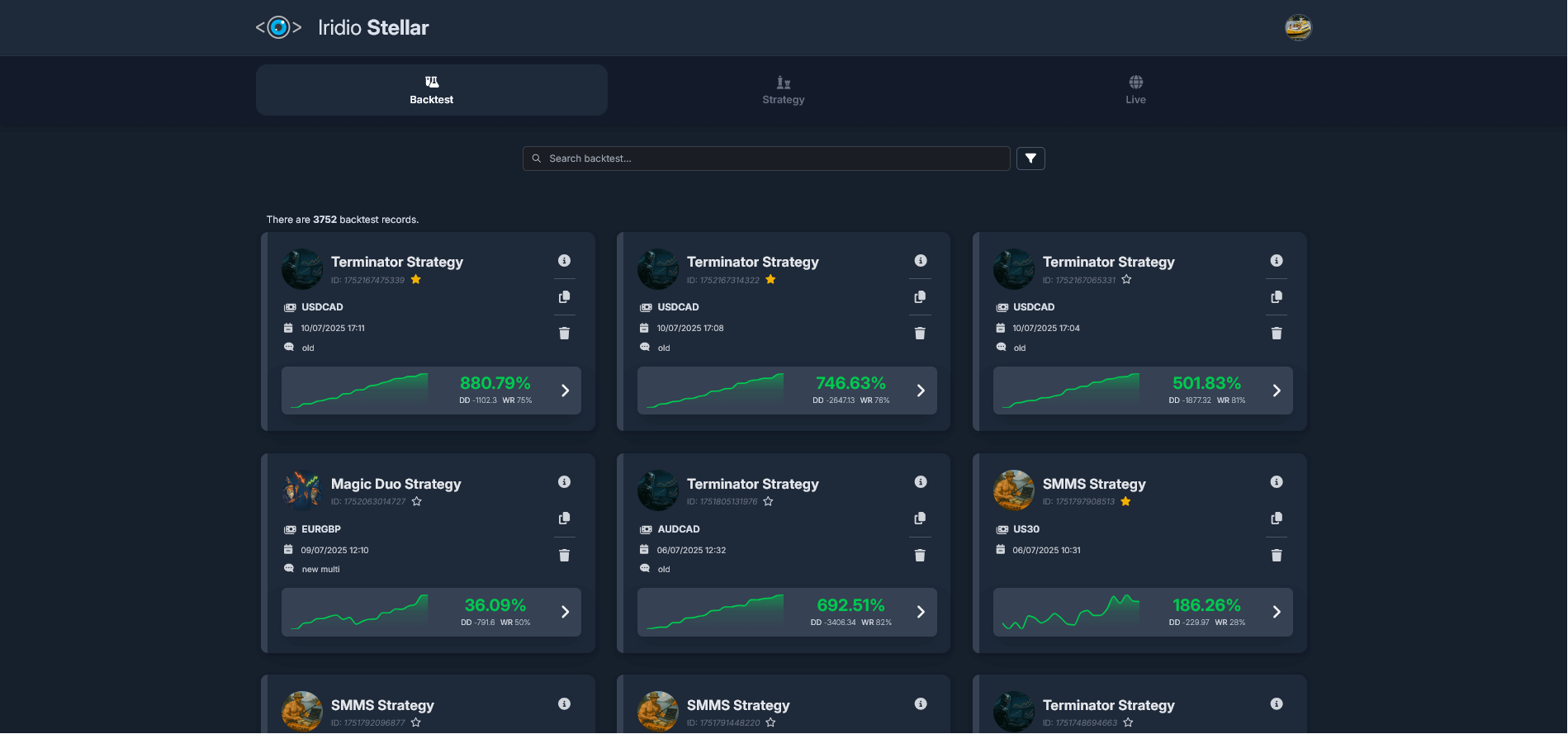Show info for Terminator Strategy 880.79% card
Screen dimensions: 1568x734
pyautogui.click(x=565, y=261)
